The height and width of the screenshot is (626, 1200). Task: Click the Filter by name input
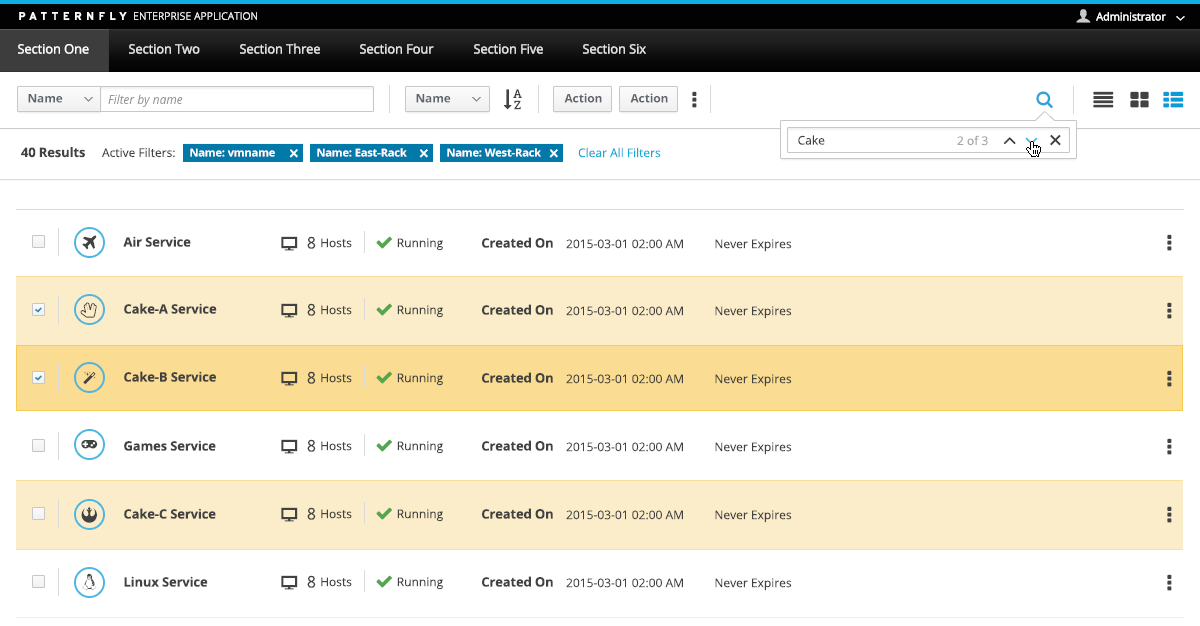[237, 99]
